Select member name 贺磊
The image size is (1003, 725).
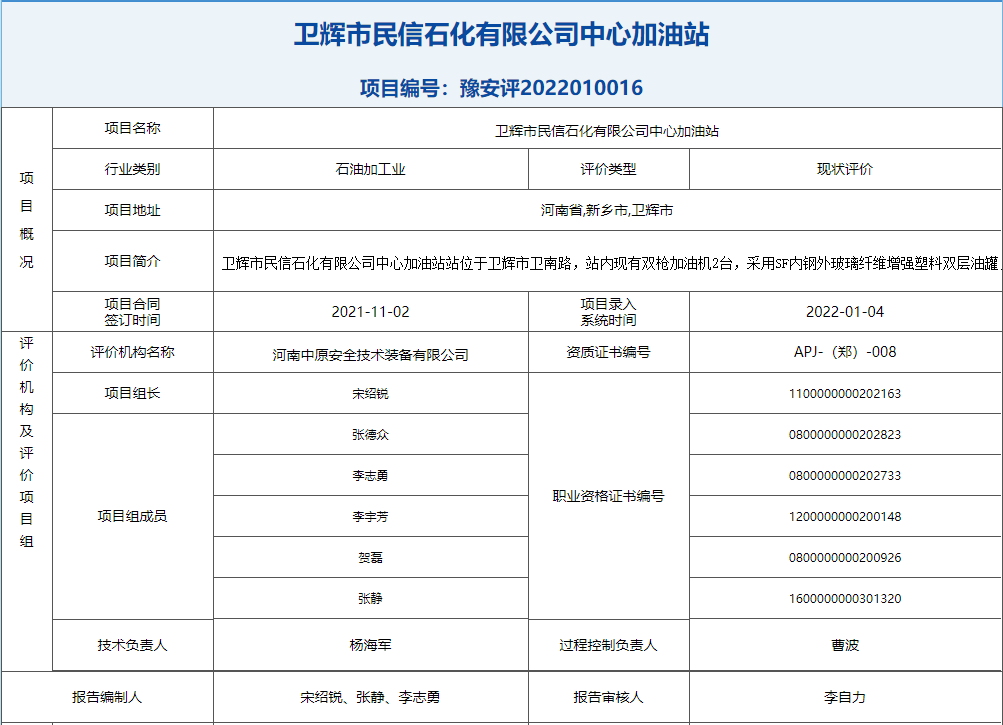click(x=370, y=557)
